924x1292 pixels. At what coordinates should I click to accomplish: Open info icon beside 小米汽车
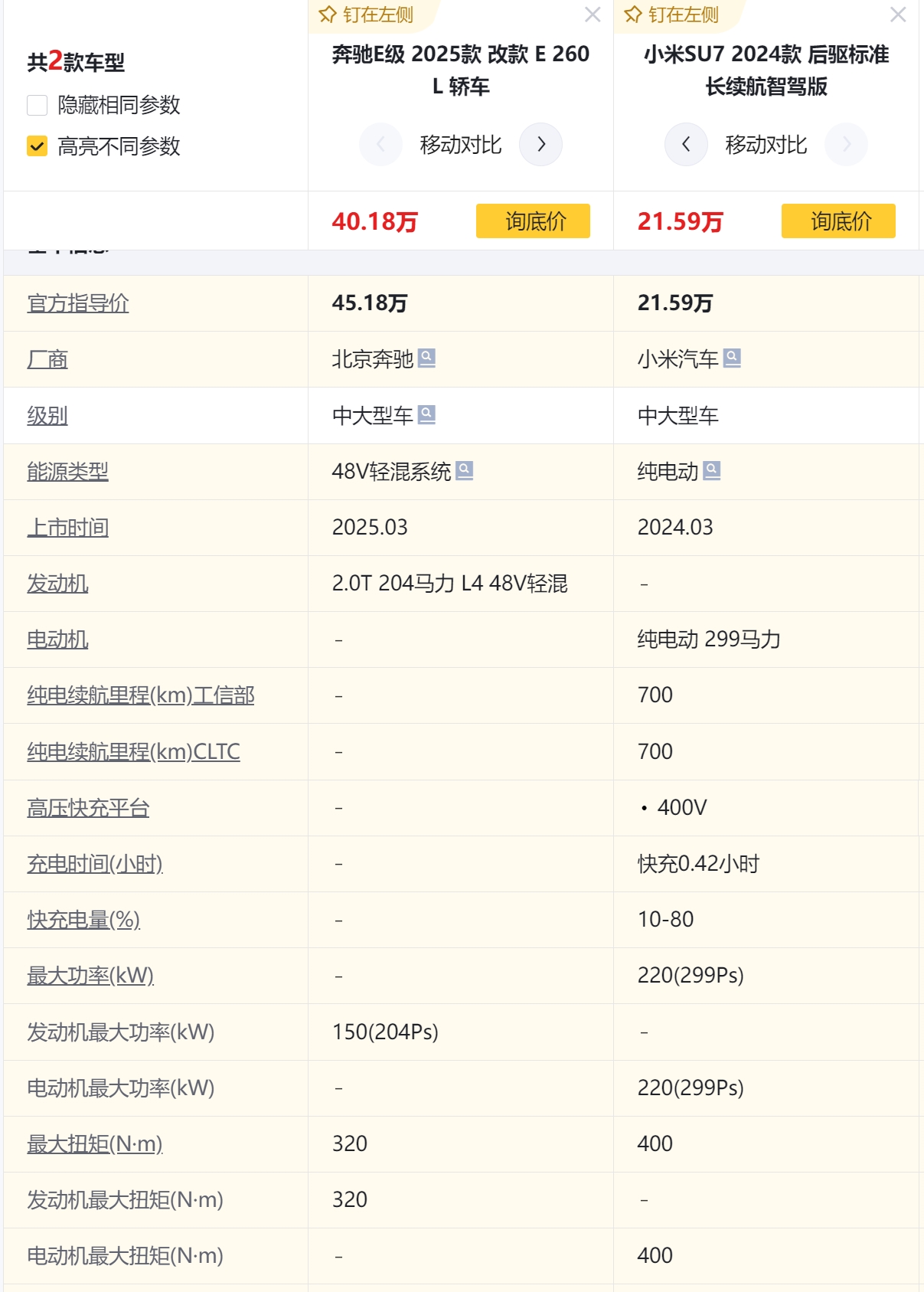pos(733,358)
